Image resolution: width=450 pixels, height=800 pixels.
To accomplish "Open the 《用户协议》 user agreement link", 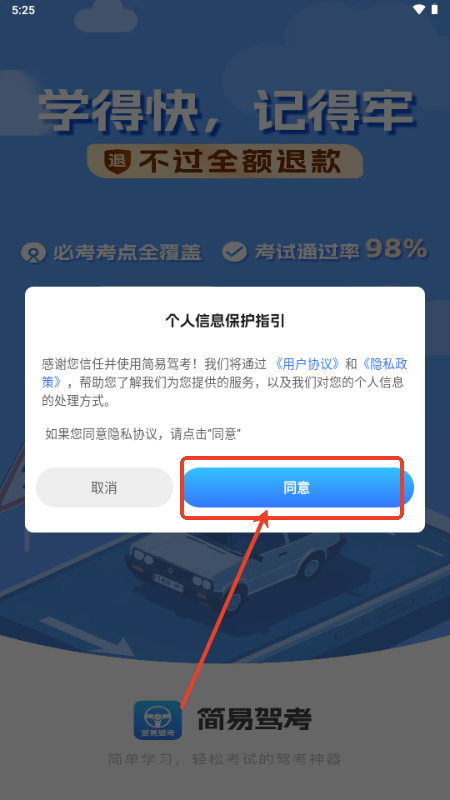I will [x=307, y=364].
